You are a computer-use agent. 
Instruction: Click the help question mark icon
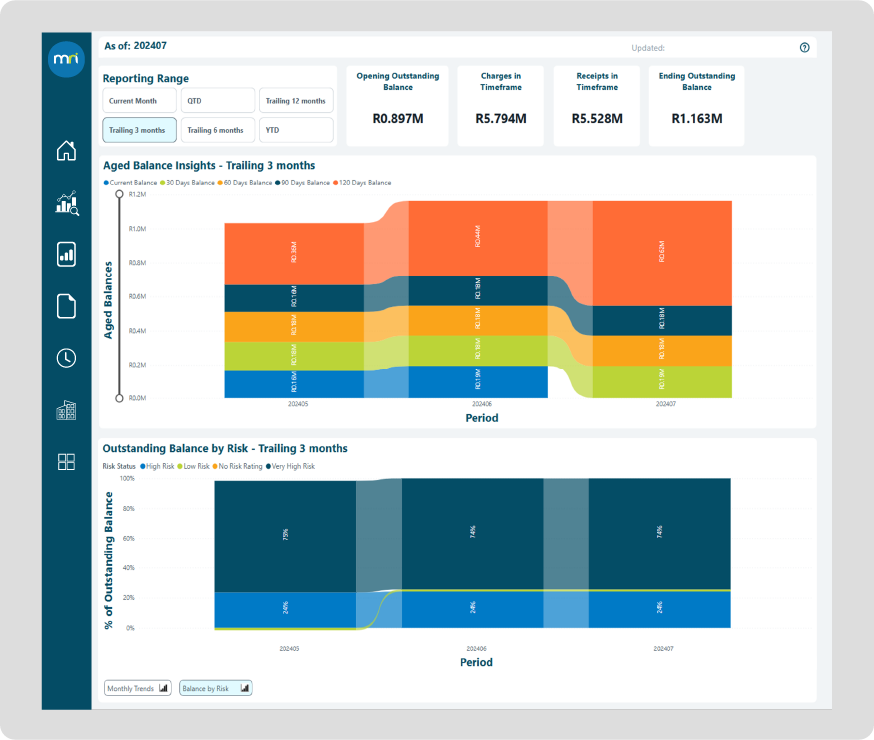pyautogui.click(x=804, y=48)
